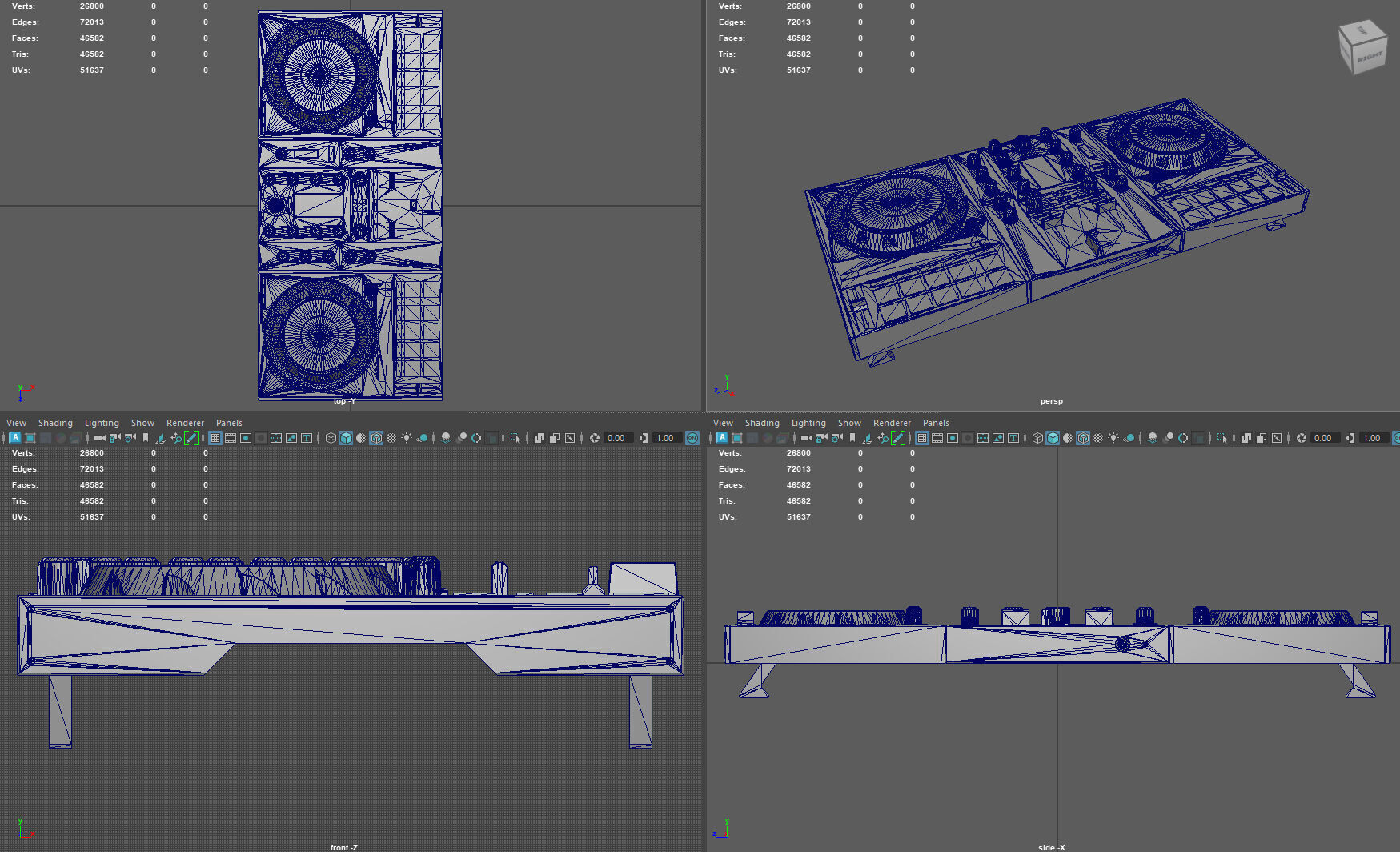Screen dimensions: 1400x852
Task: Toggle 2D Pan/Zoom in front viewport toolbar
Action: tap(176, 438)
